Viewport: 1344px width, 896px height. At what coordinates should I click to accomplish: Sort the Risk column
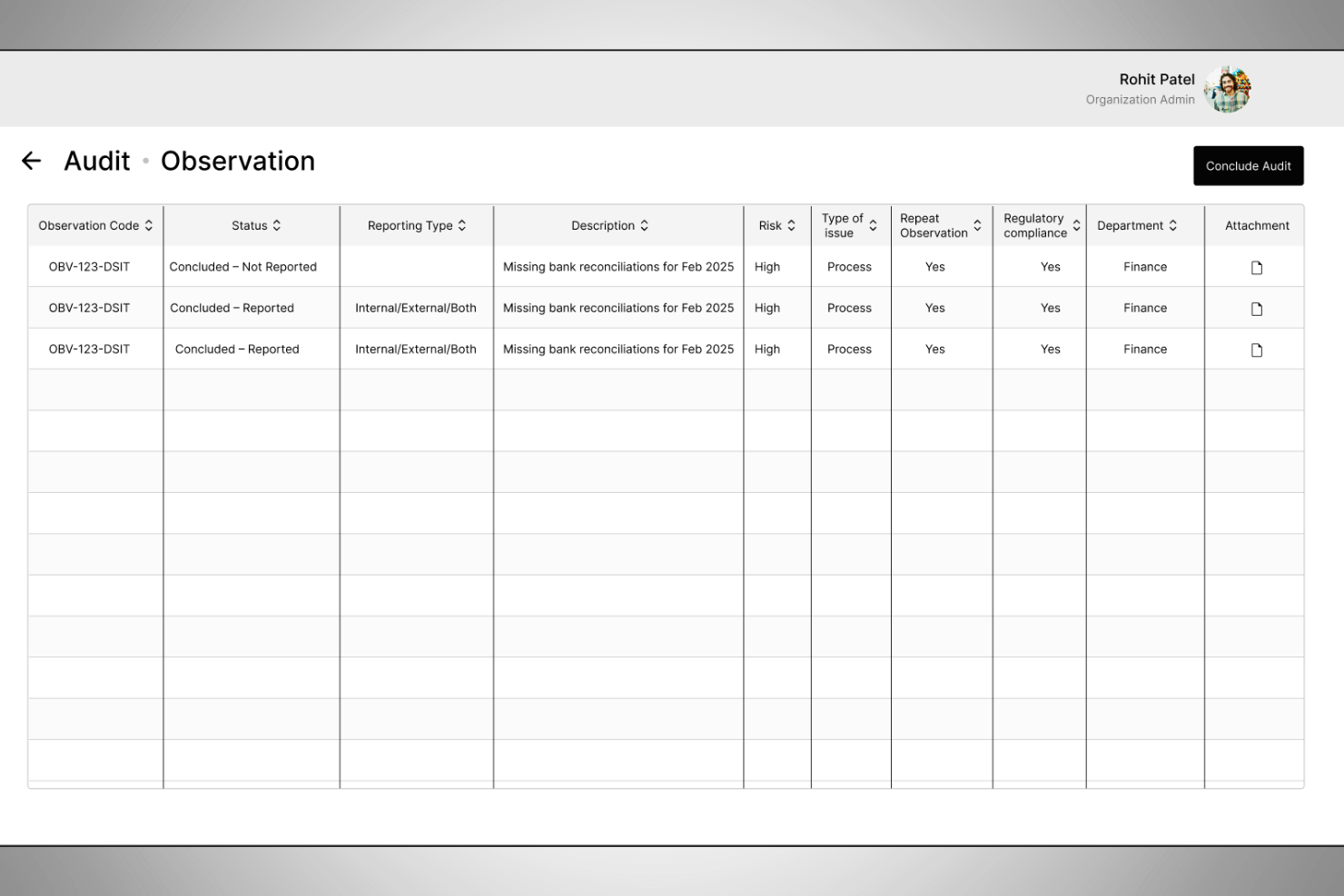point(791,225)
